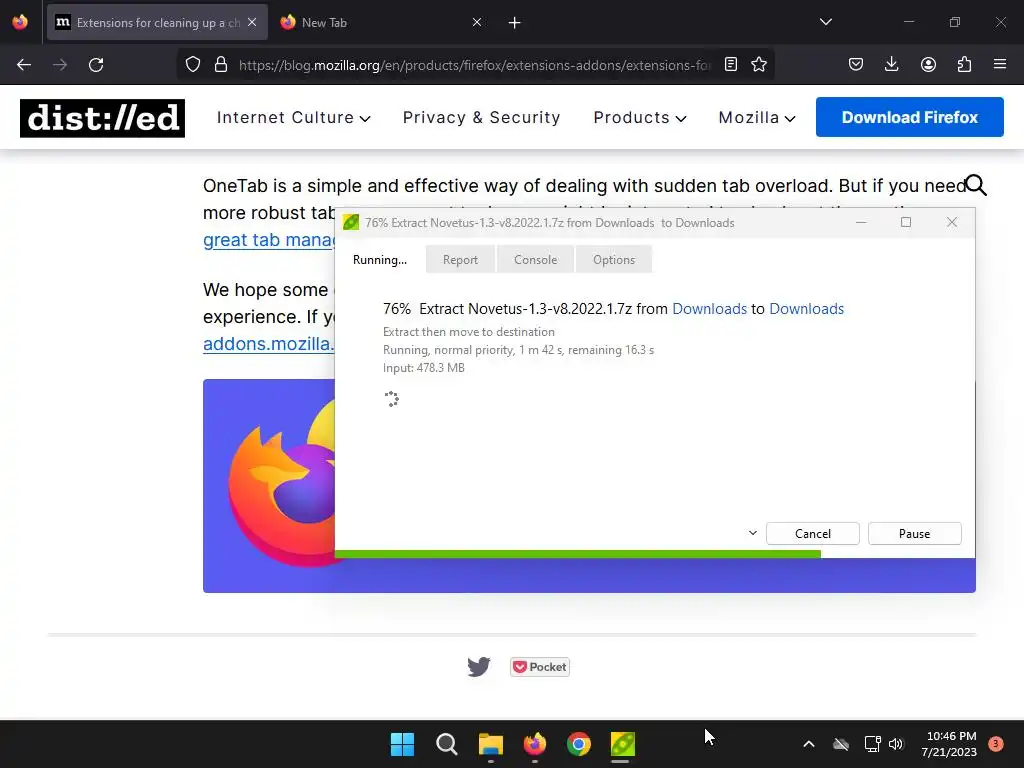Open the notification badge in the tray
The height and width of the screenshot is (768, 1024).
point(996,743)
